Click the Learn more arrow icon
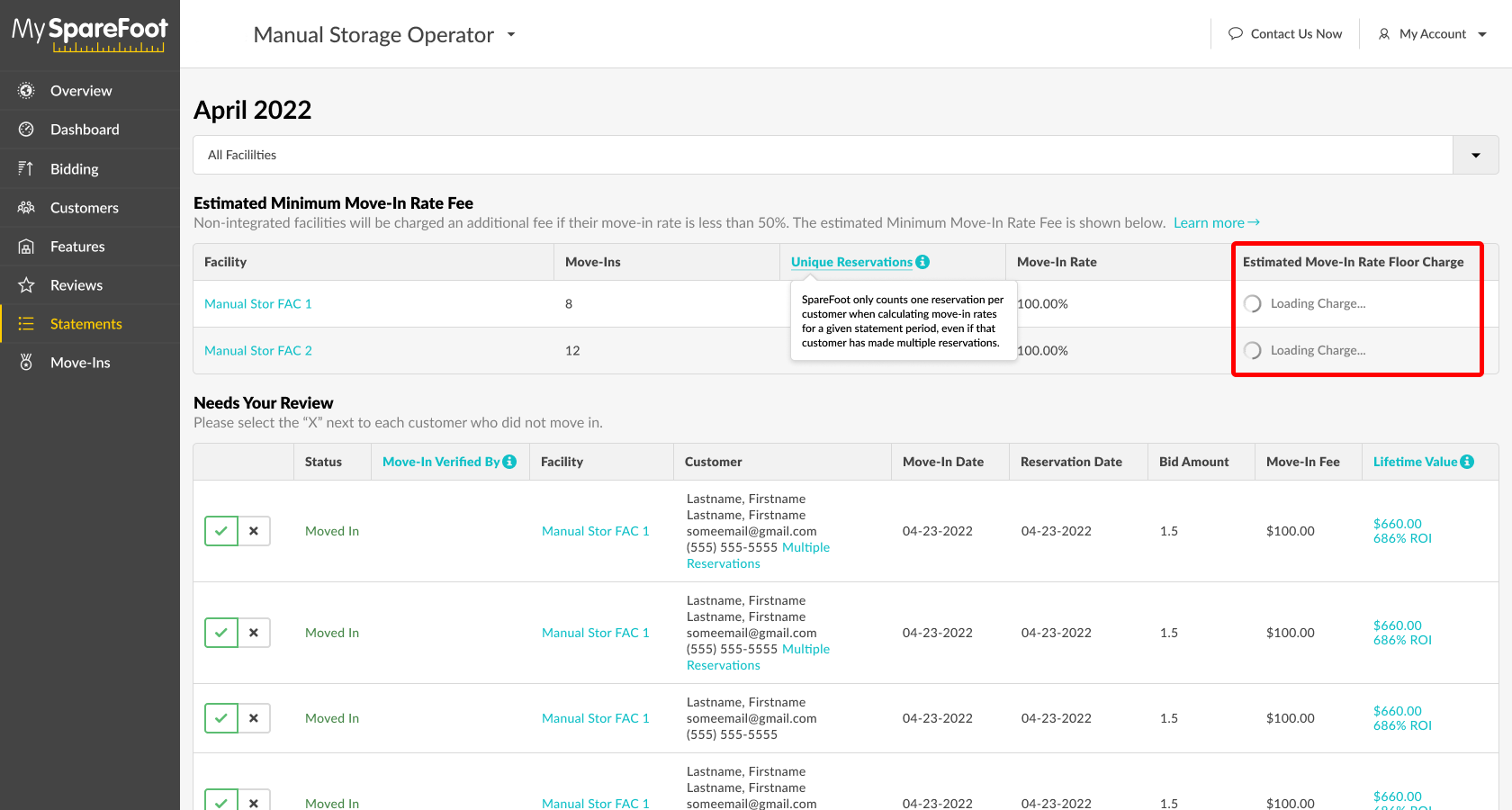 click(x=1254, y=222)
